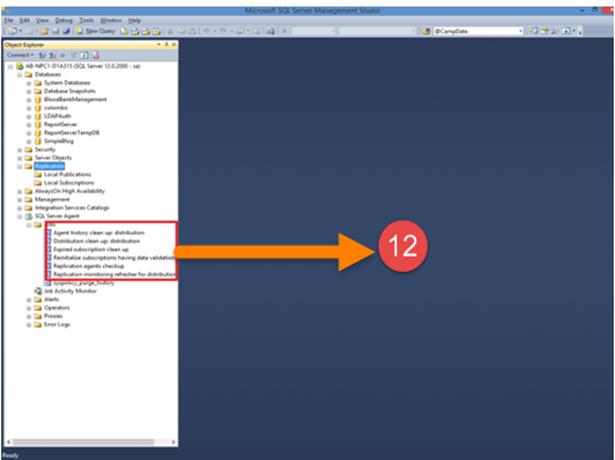Open the Debug menu

(x=64, y=20)
